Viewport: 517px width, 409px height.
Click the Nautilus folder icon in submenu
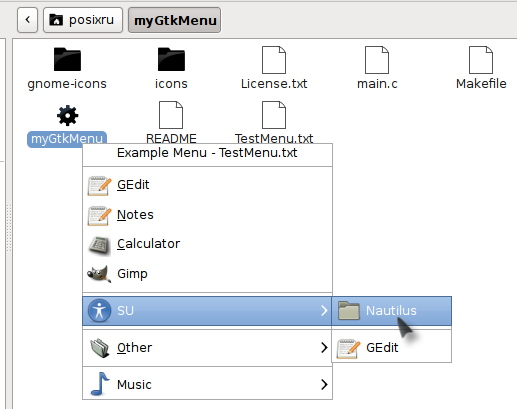click(349, 310)
